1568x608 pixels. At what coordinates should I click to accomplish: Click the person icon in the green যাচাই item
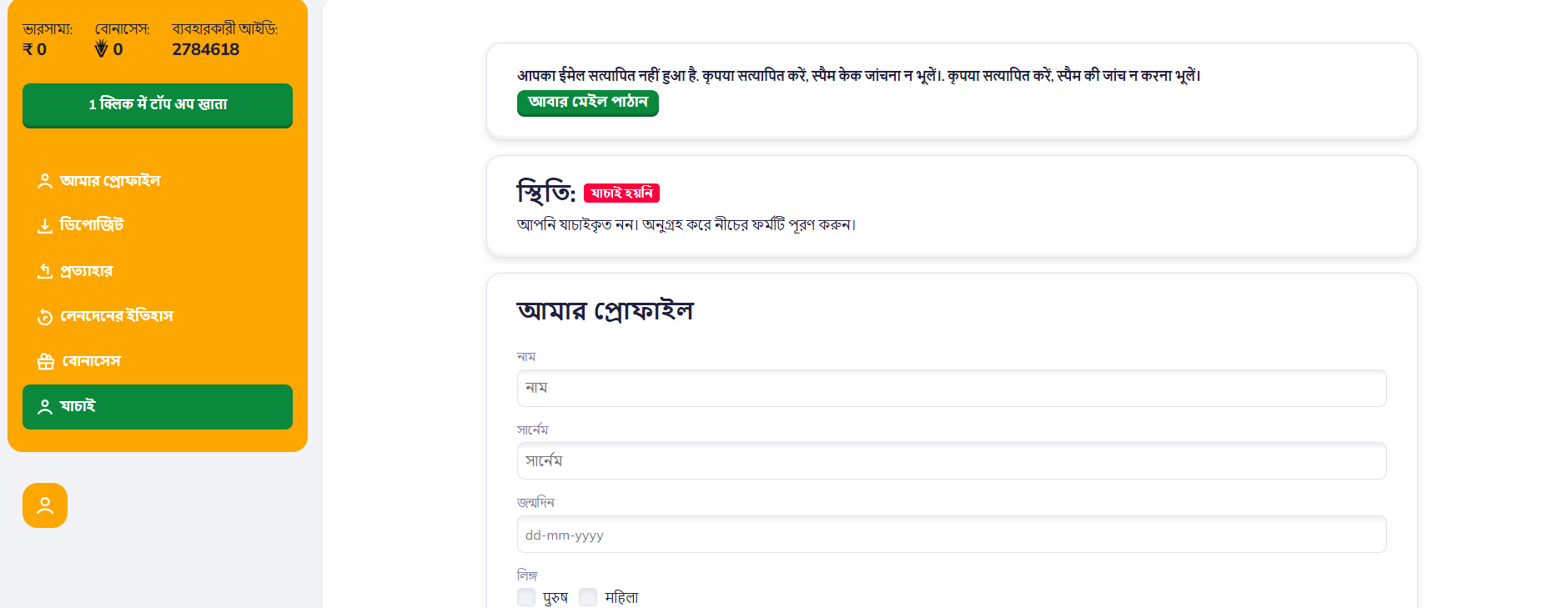45,407
